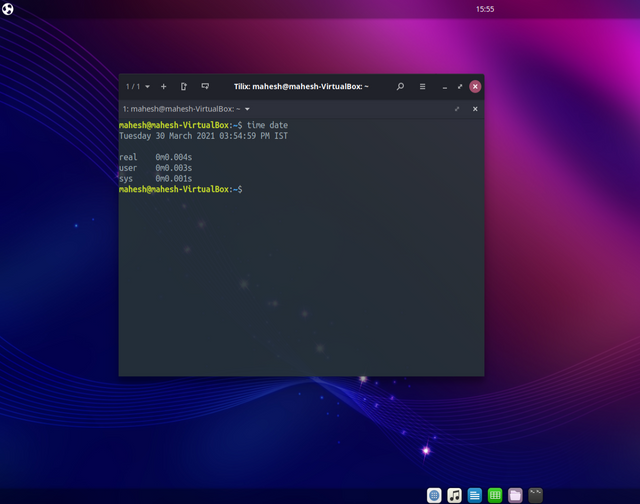
Task: Close the Tilix window
Action: 475,87
